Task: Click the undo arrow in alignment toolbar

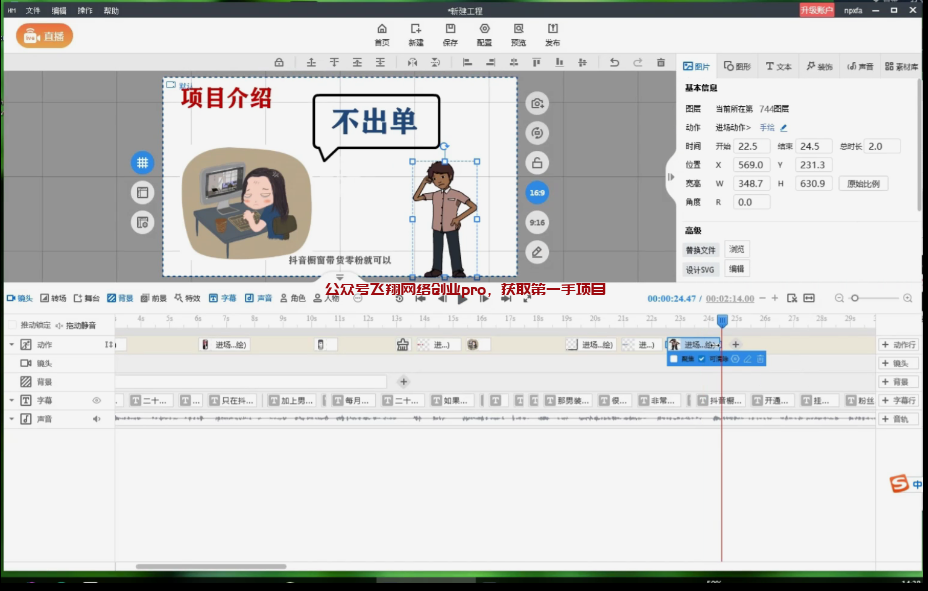Action: [x=614, y=62]
